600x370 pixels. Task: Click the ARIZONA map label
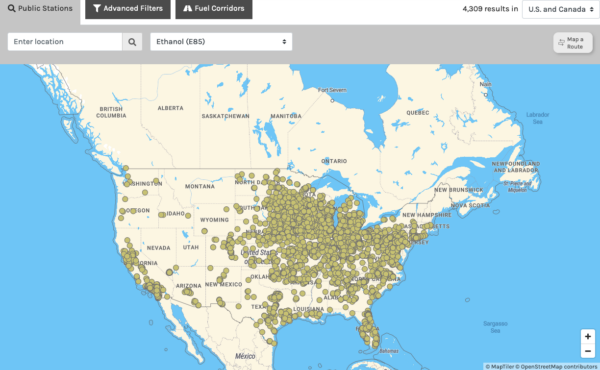coord(188,285)
